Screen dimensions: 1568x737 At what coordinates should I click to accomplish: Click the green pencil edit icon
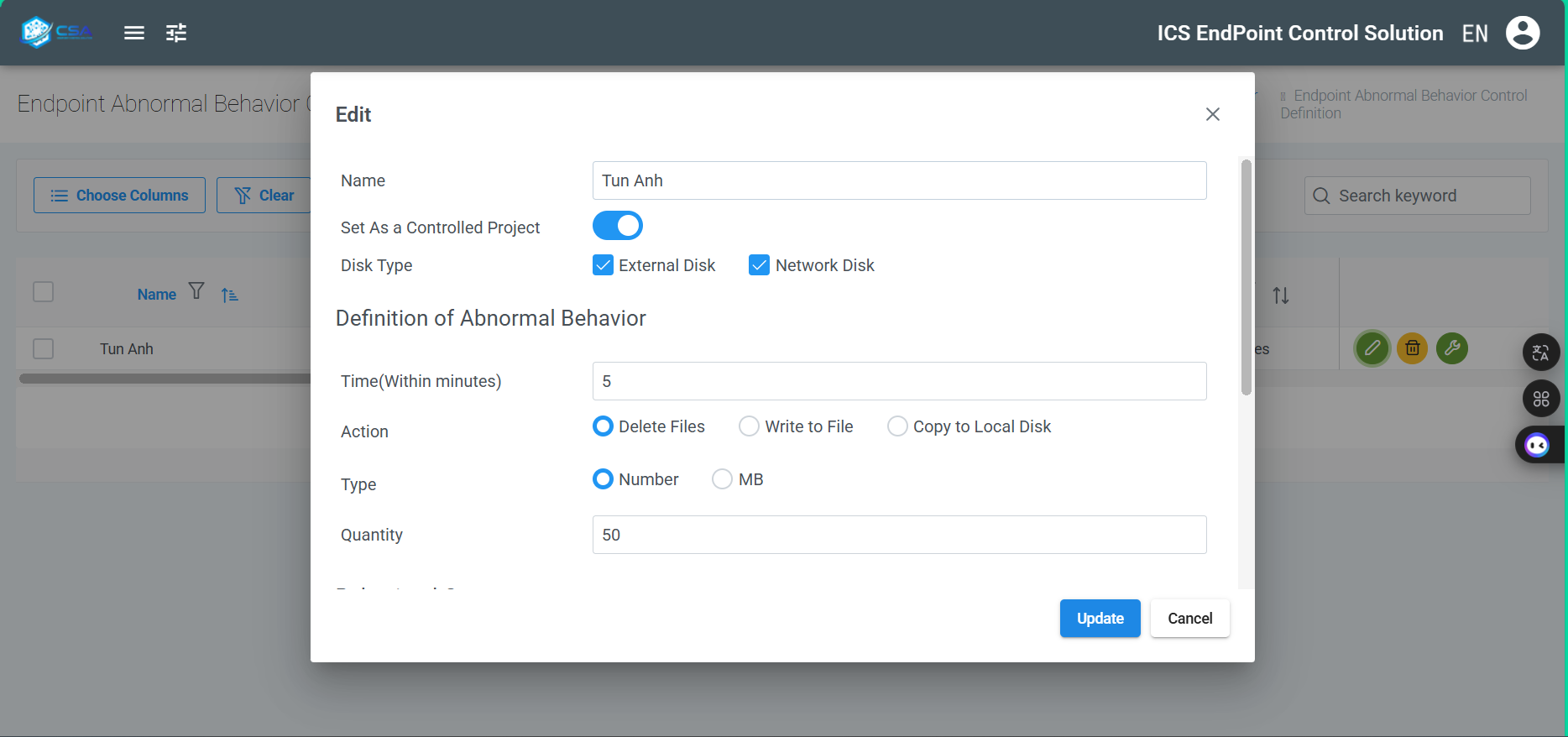(x=1372, y=348)
